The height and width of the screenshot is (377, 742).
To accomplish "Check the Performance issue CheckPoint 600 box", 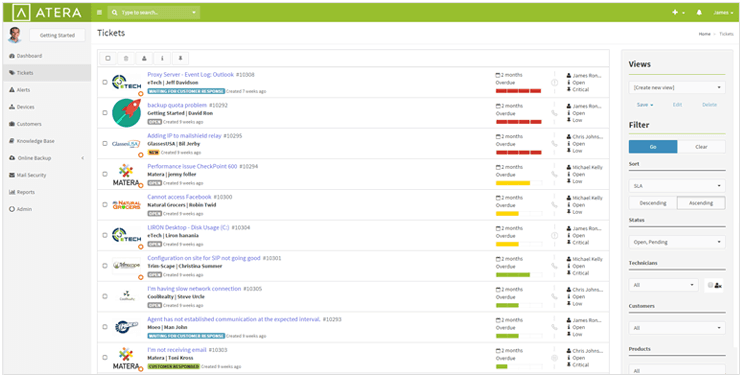I will (x=105, y=174).
